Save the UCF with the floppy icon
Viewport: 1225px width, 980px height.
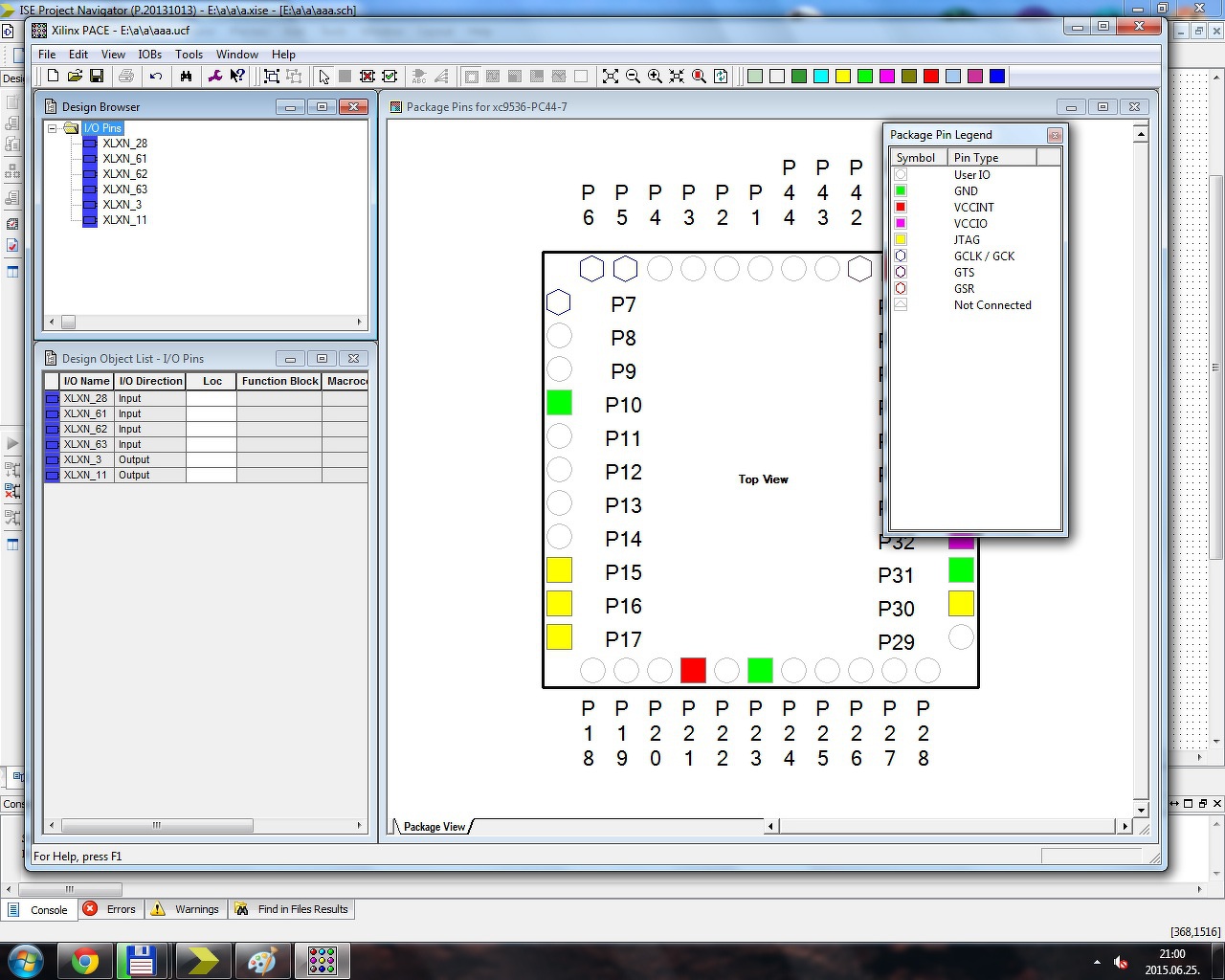point(97,77)
